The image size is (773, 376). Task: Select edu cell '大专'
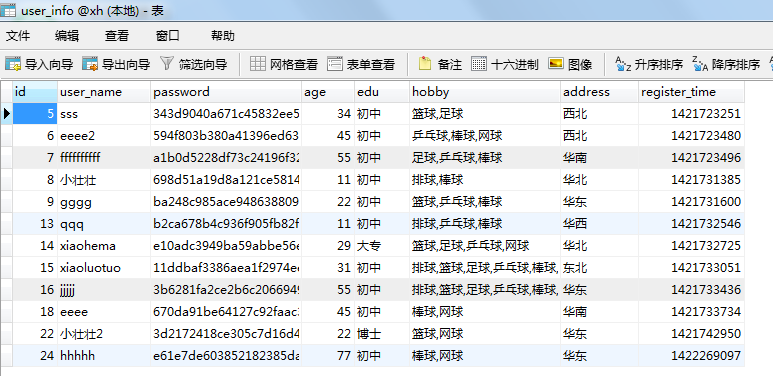382,245
